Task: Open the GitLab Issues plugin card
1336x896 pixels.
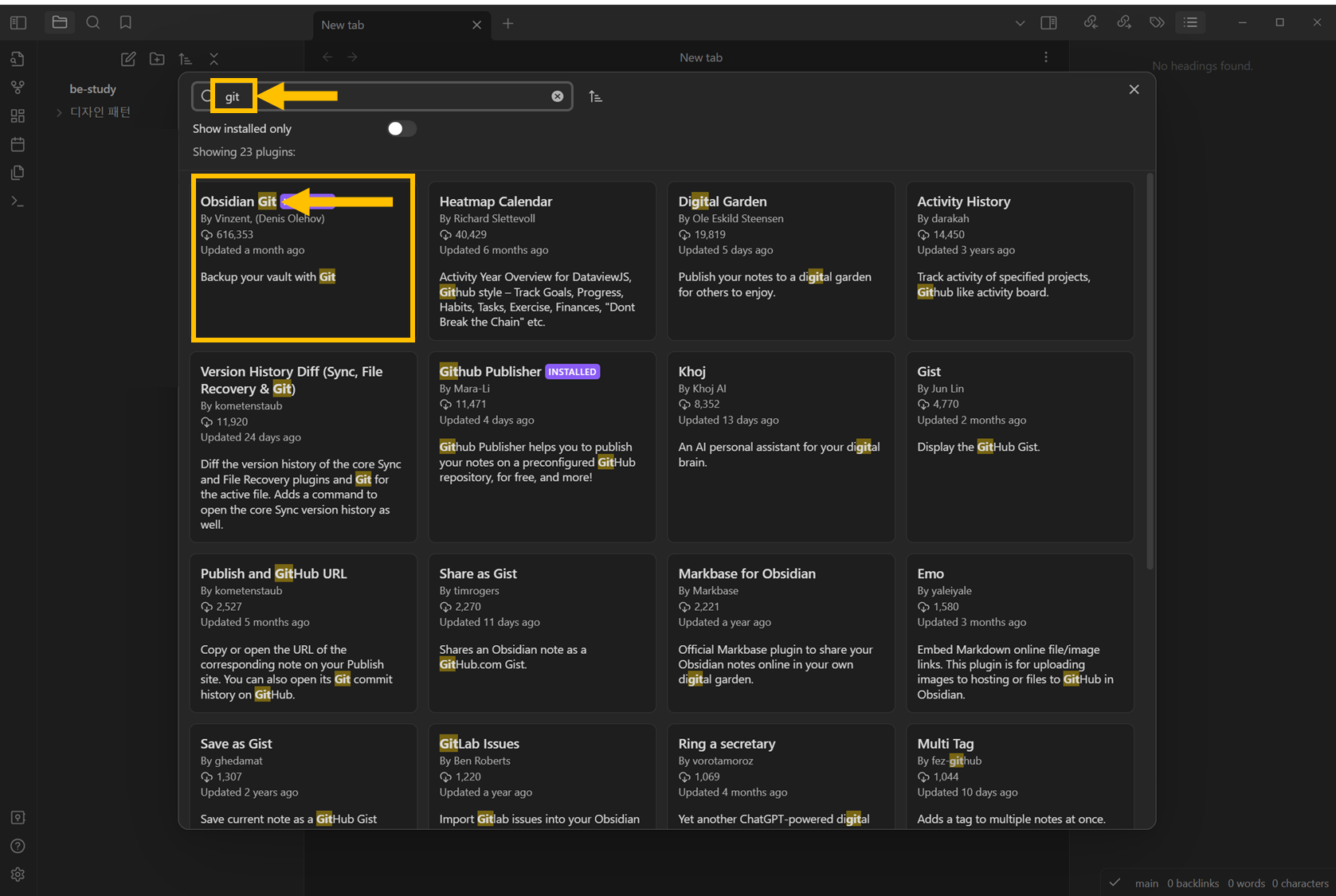Action: [542, 777]
